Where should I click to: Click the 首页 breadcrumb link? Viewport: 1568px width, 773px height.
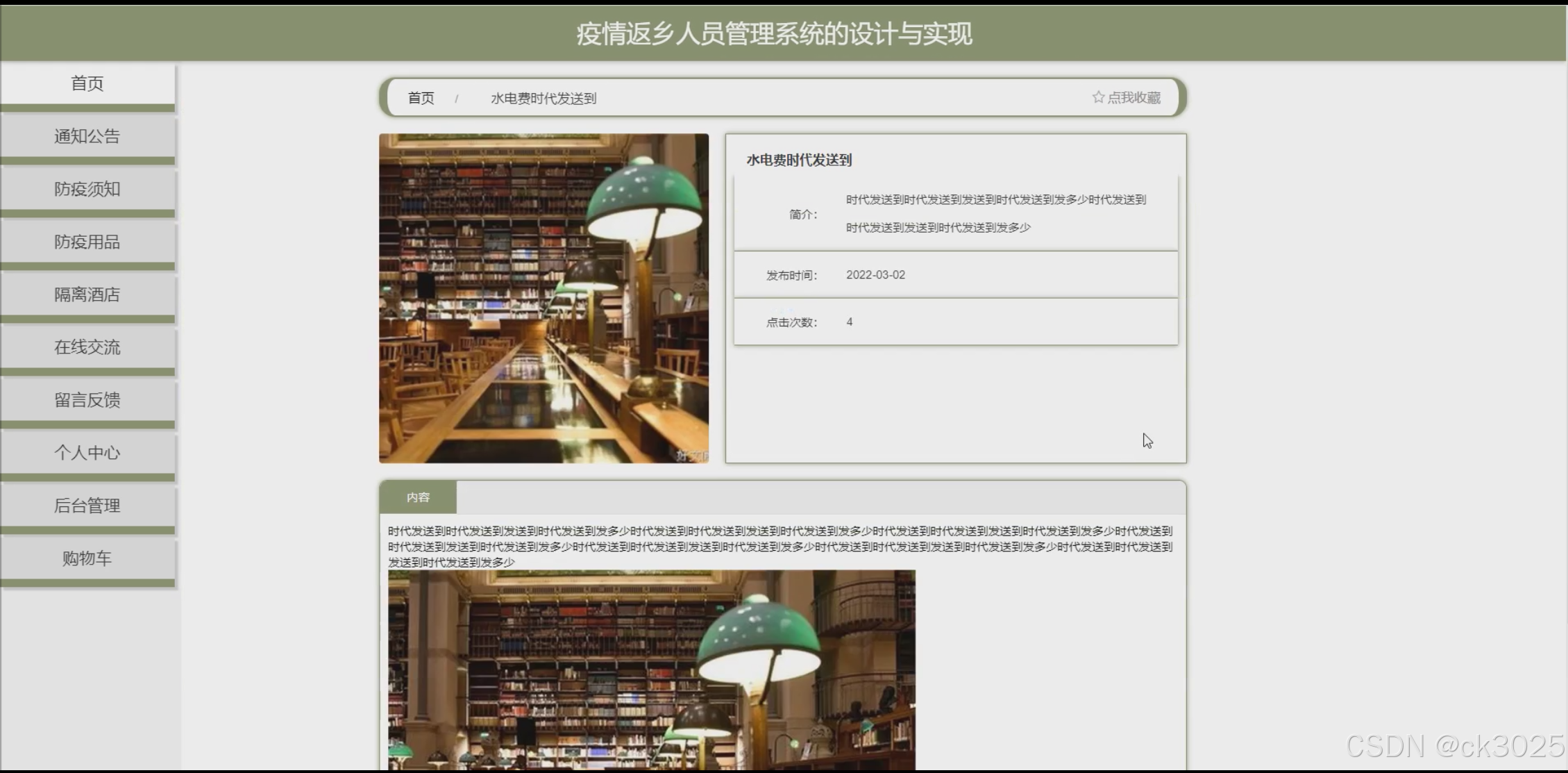pos(421,98)
